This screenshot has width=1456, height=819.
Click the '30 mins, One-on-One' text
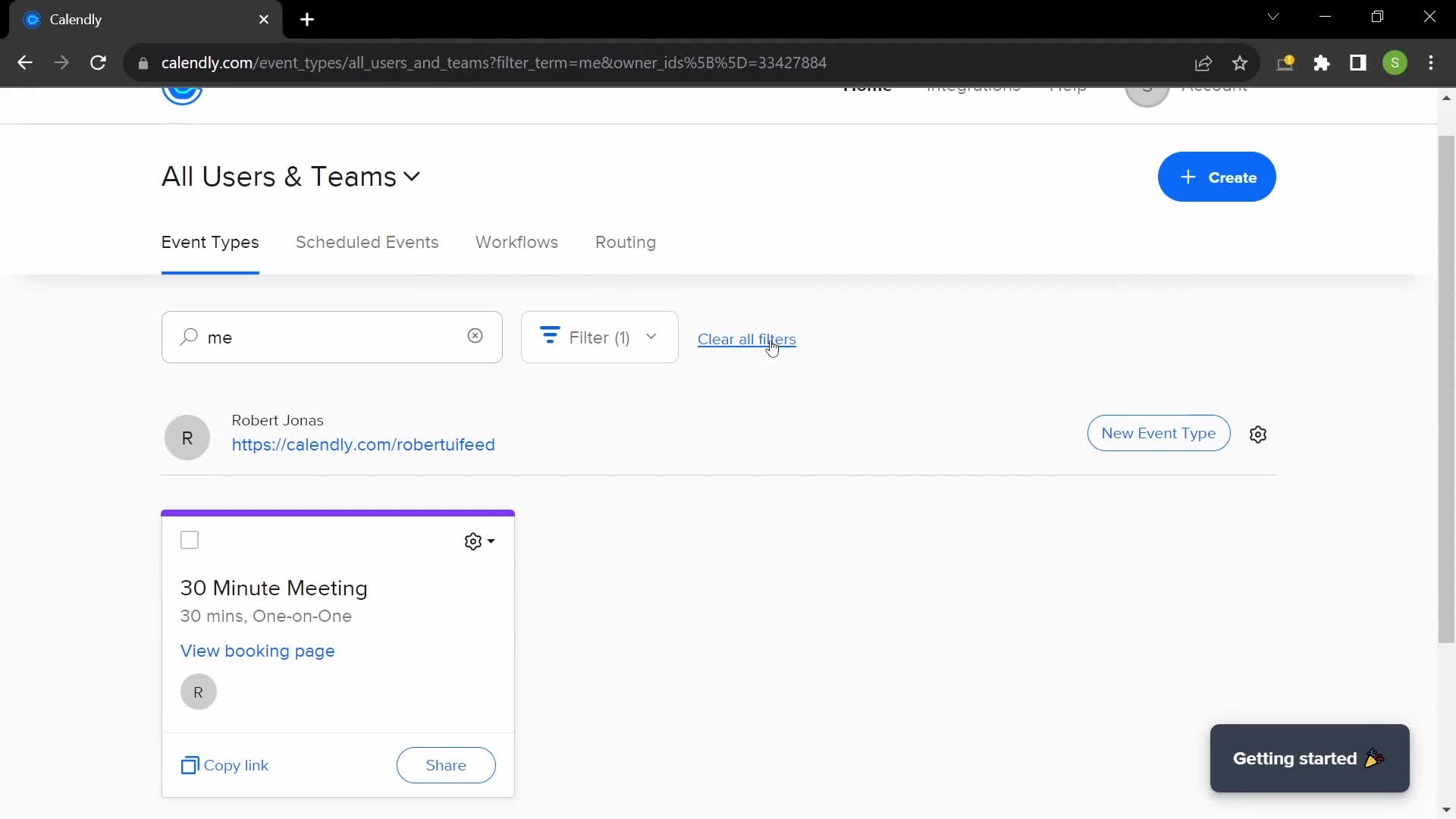pyautogui.click(x=266, y=616)
